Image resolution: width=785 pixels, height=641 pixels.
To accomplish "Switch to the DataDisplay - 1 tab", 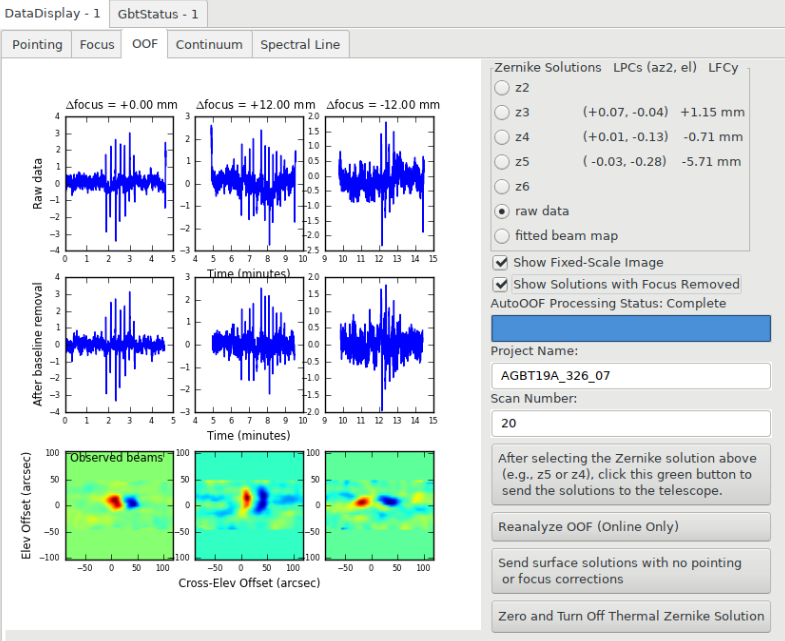I will click(53, 13).
